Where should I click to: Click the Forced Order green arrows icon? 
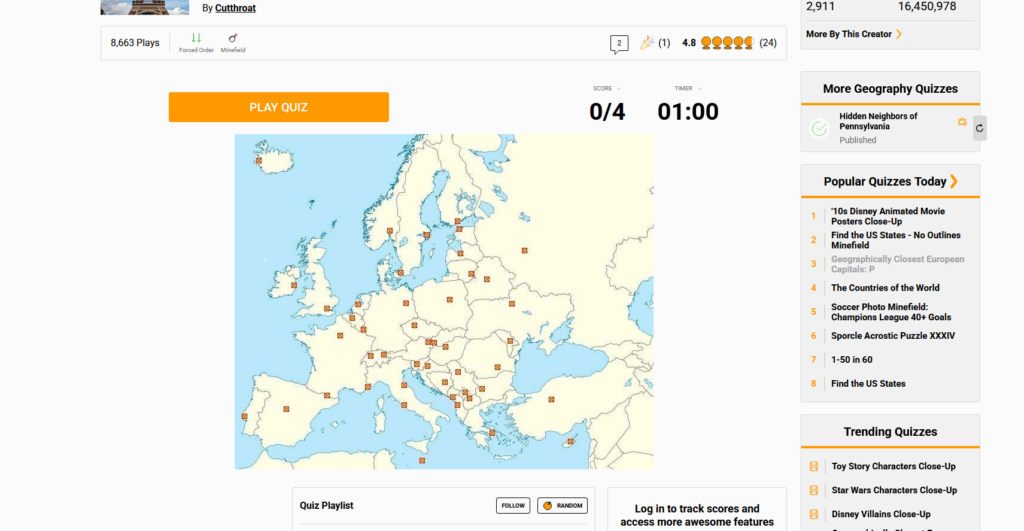[x=196, y=38]
